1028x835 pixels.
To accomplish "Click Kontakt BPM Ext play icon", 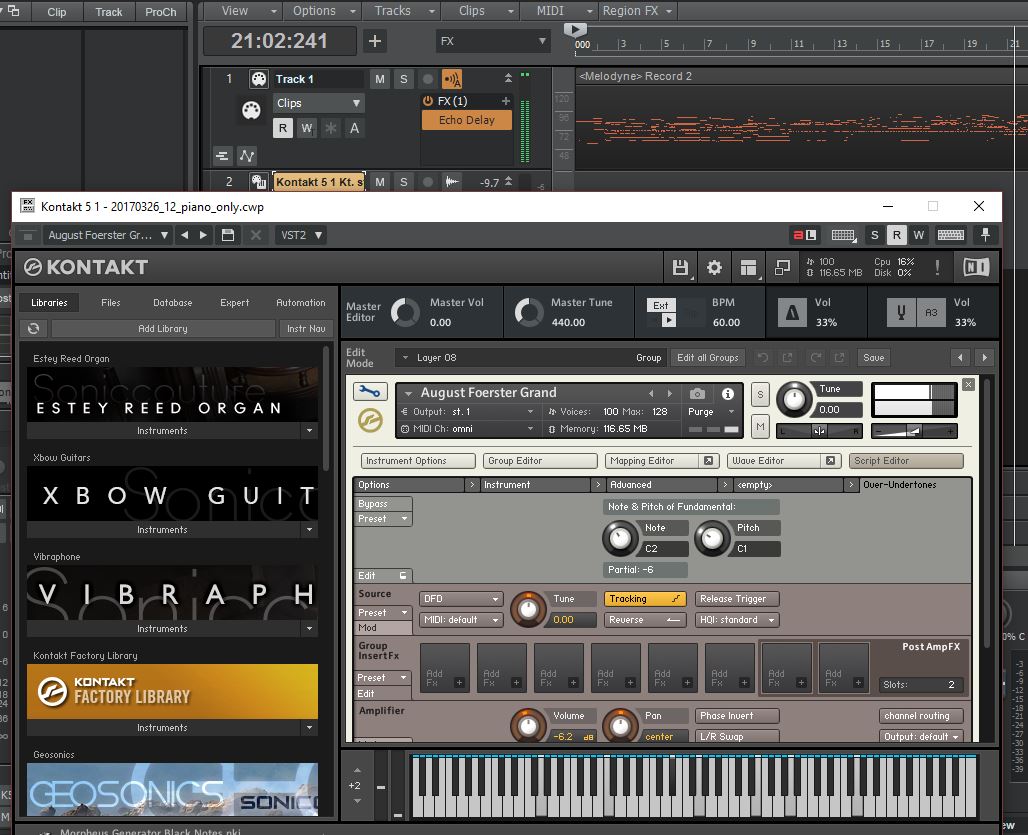I will (x=668, y=320).
